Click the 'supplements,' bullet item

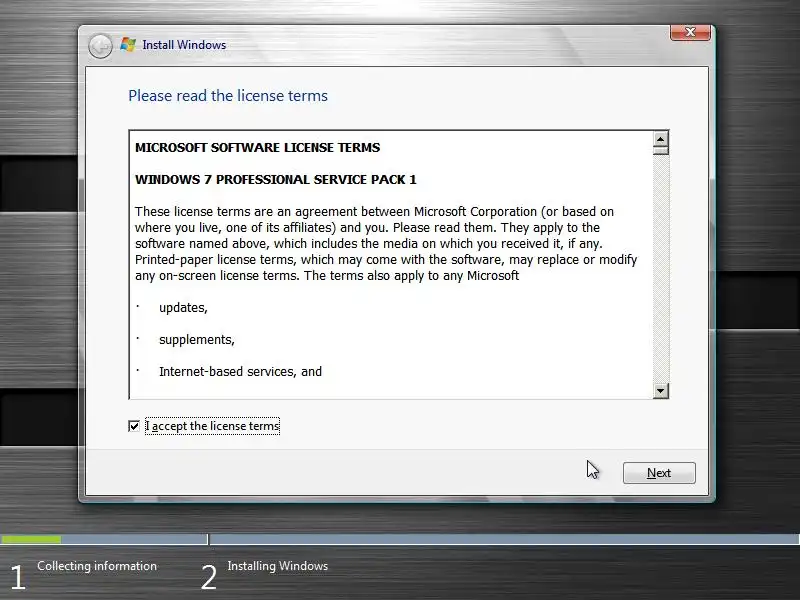[196, 340]
